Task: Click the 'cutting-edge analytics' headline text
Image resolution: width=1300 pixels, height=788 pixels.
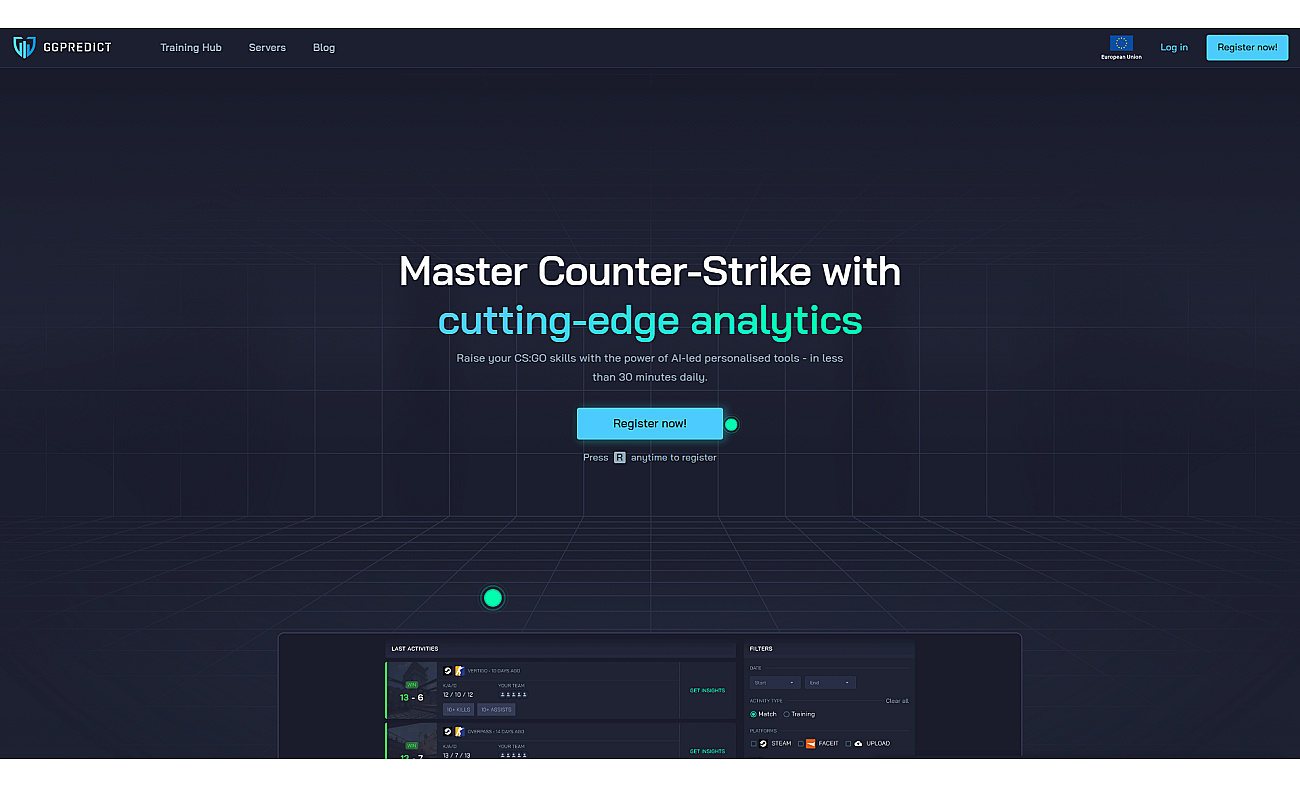Action: coord(650,321)
